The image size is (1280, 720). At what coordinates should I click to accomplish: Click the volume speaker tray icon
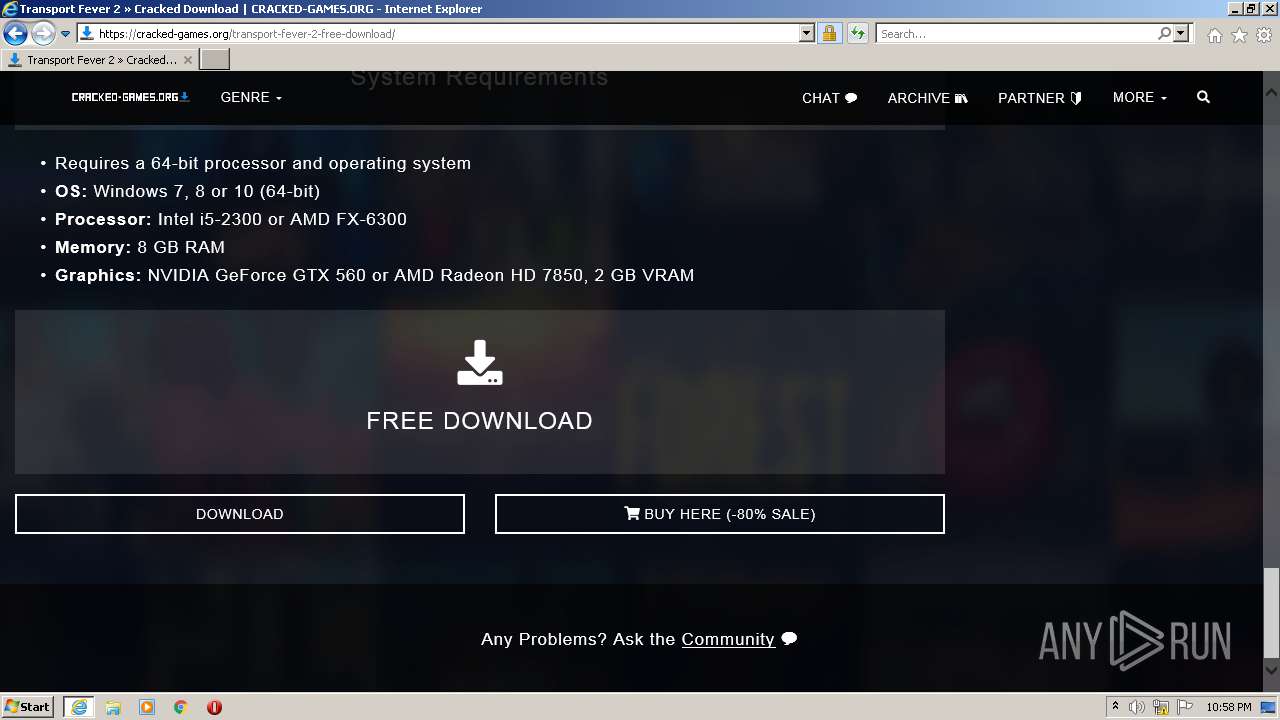(x=1137, y=707)
